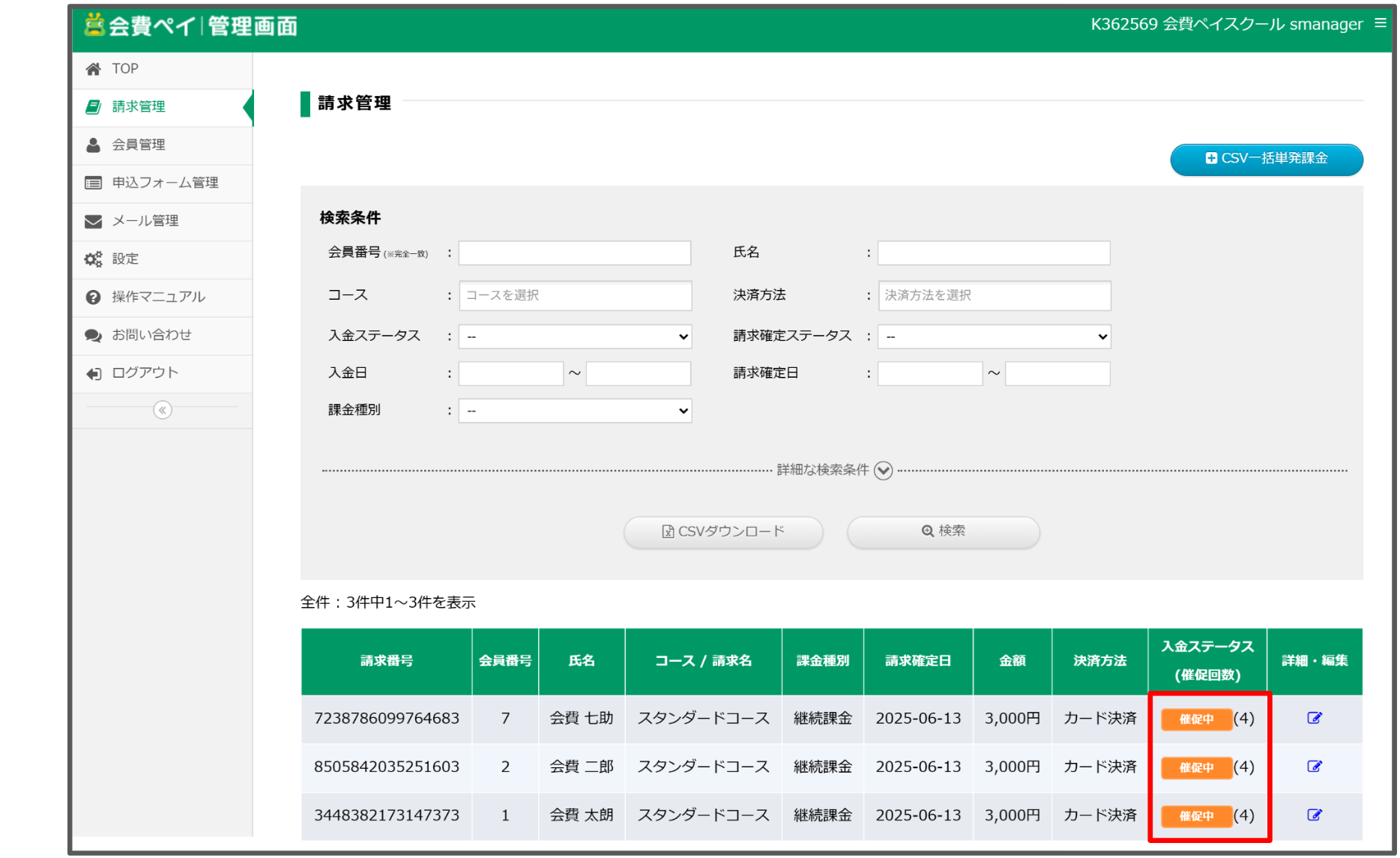Screen dimensions: 1400x858
Task: Click the 催促中 badge for 会費 七助
Action: [x=1195, y=719]
